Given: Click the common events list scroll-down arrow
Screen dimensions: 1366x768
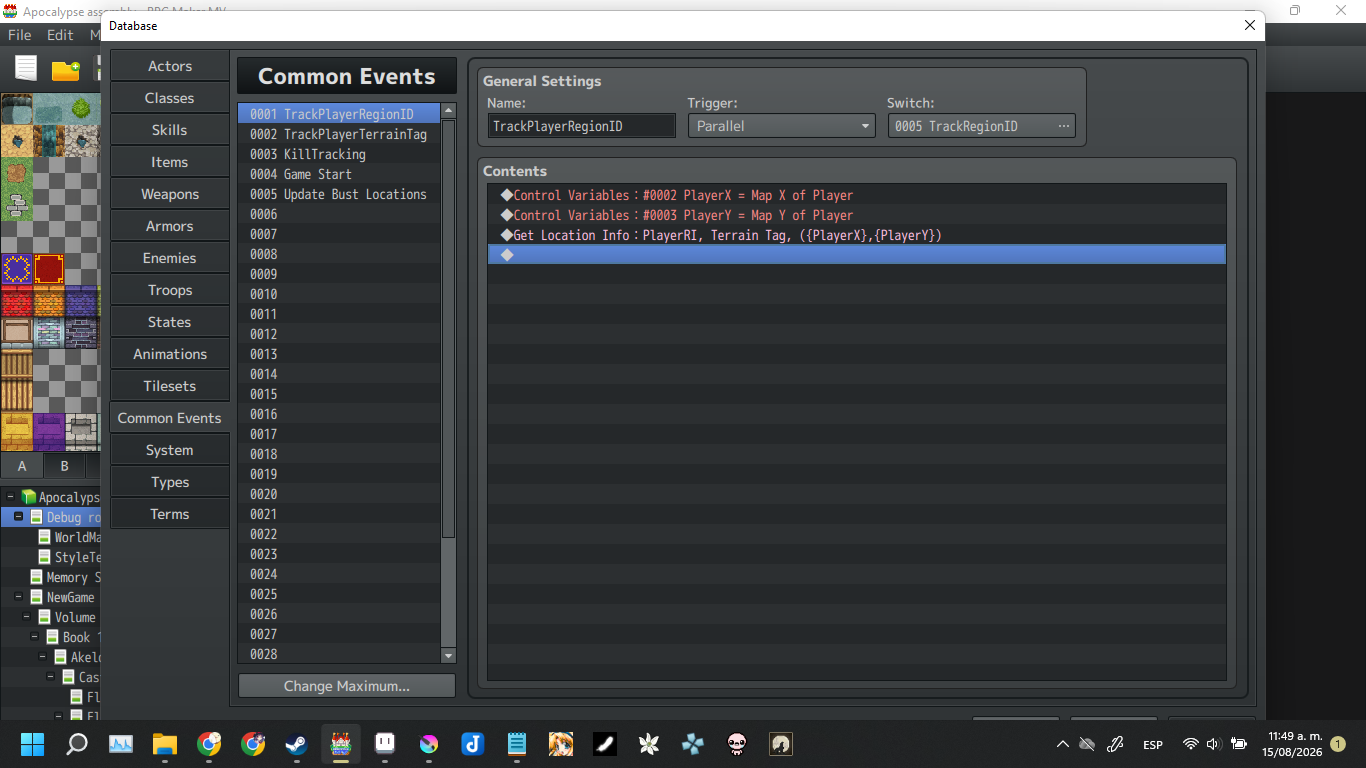Looking at the screenshot, I should tap(448, 656).
